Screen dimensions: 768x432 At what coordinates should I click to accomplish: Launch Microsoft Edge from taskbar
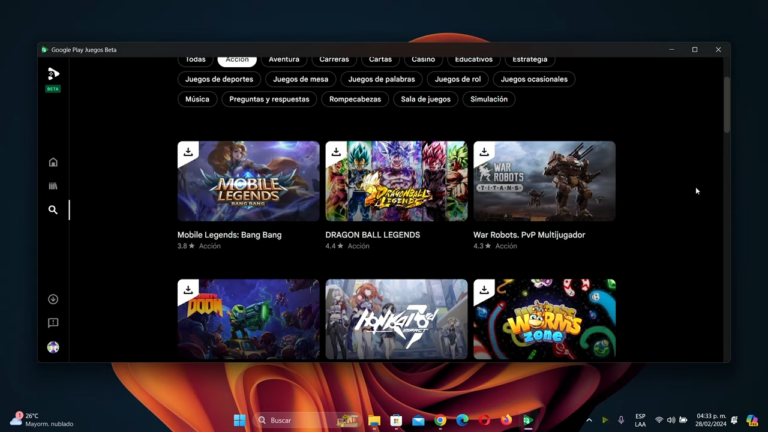462,420
